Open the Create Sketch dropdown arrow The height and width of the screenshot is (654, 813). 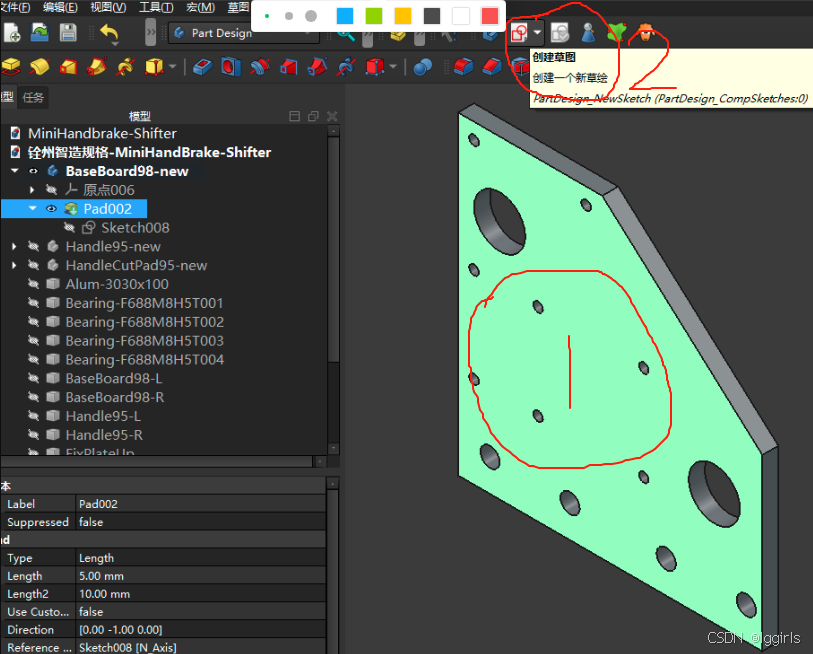point(537,33)
